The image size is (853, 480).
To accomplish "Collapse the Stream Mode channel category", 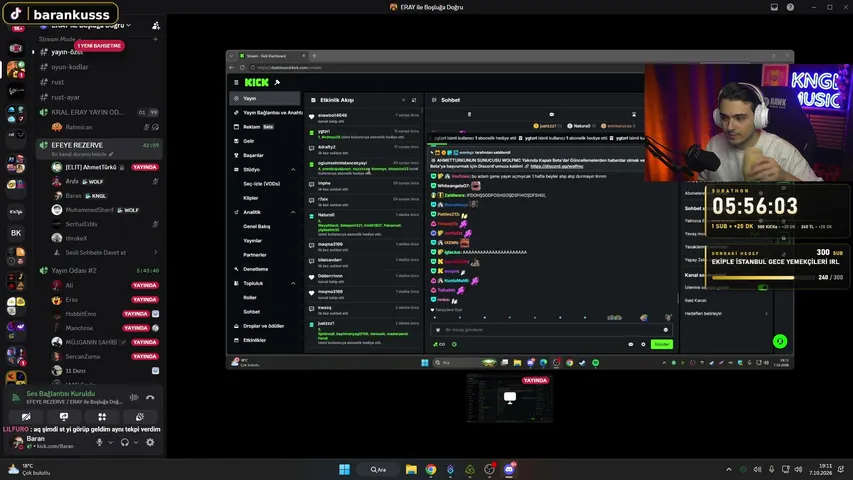I will [57, 39].
